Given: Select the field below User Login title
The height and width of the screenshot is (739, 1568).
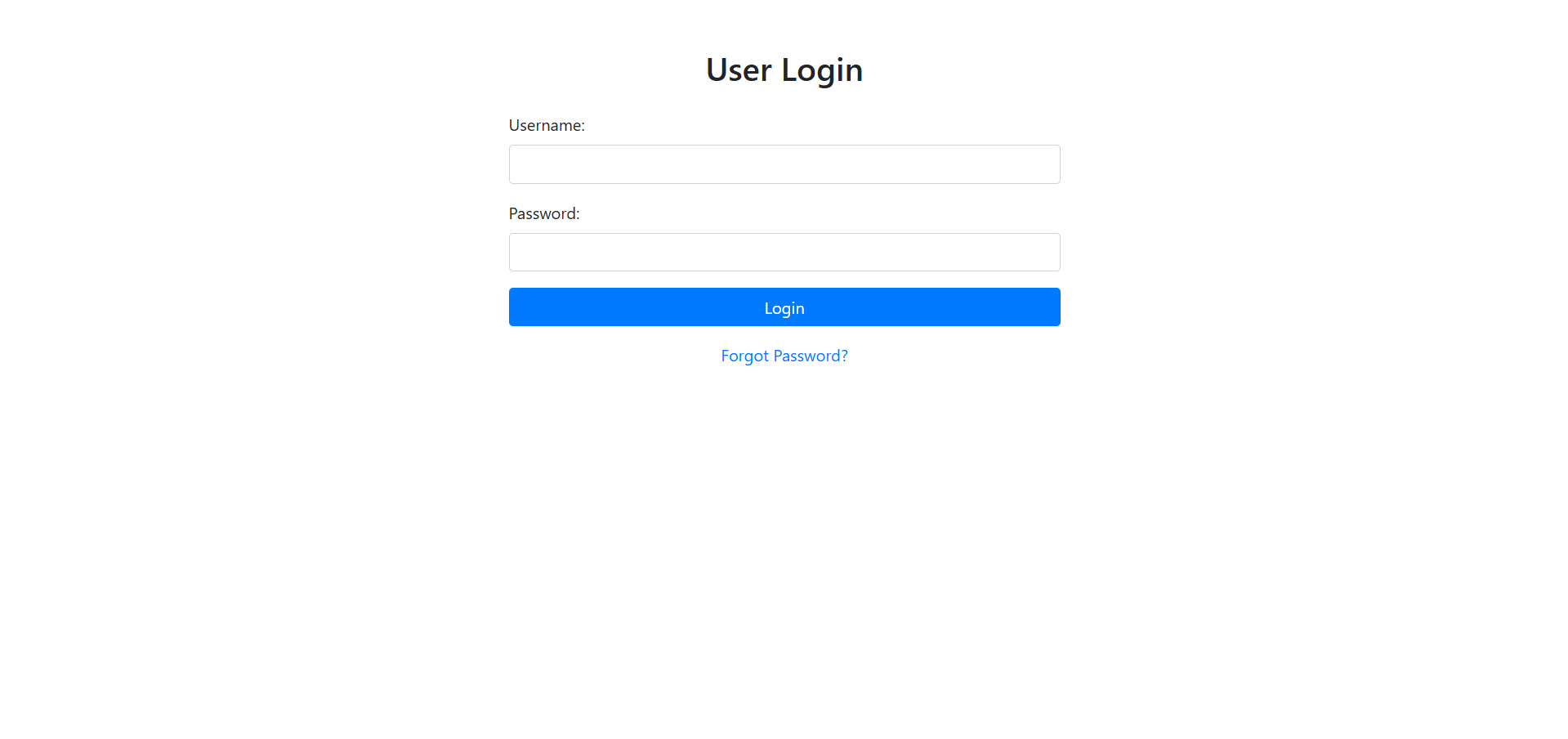Looking at the screenshot, I should click(x=784, y=164).
